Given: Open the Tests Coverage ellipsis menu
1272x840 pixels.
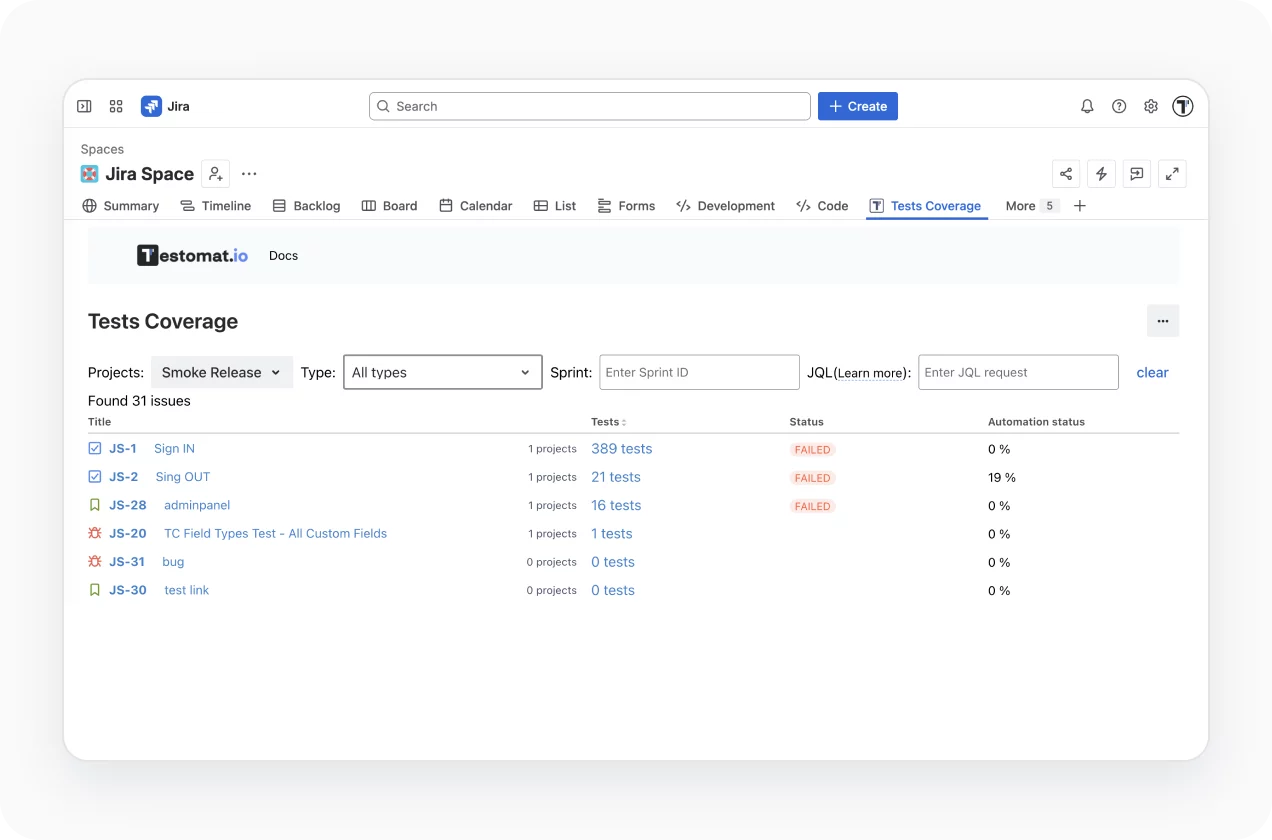Looking at the screenshot, I should pos(1163,321).
